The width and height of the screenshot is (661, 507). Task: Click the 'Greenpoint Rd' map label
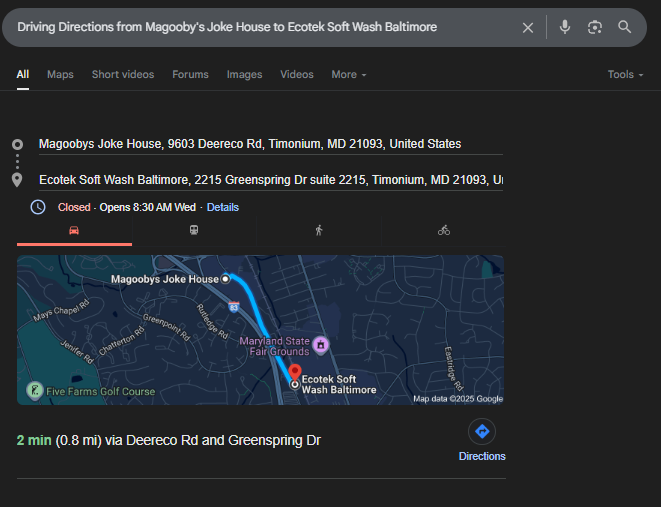click(x=167, y=327)
